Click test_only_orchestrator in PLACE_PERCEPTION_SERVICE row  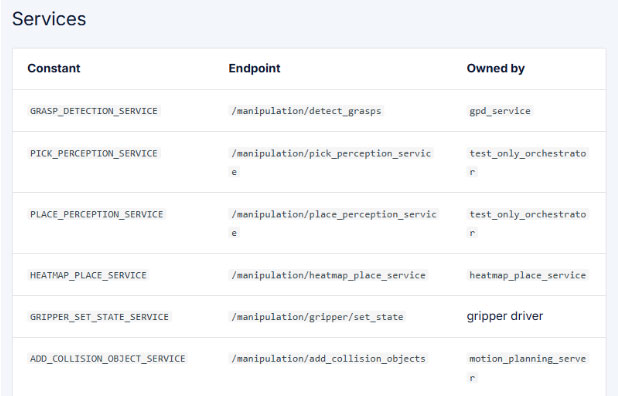528,223
